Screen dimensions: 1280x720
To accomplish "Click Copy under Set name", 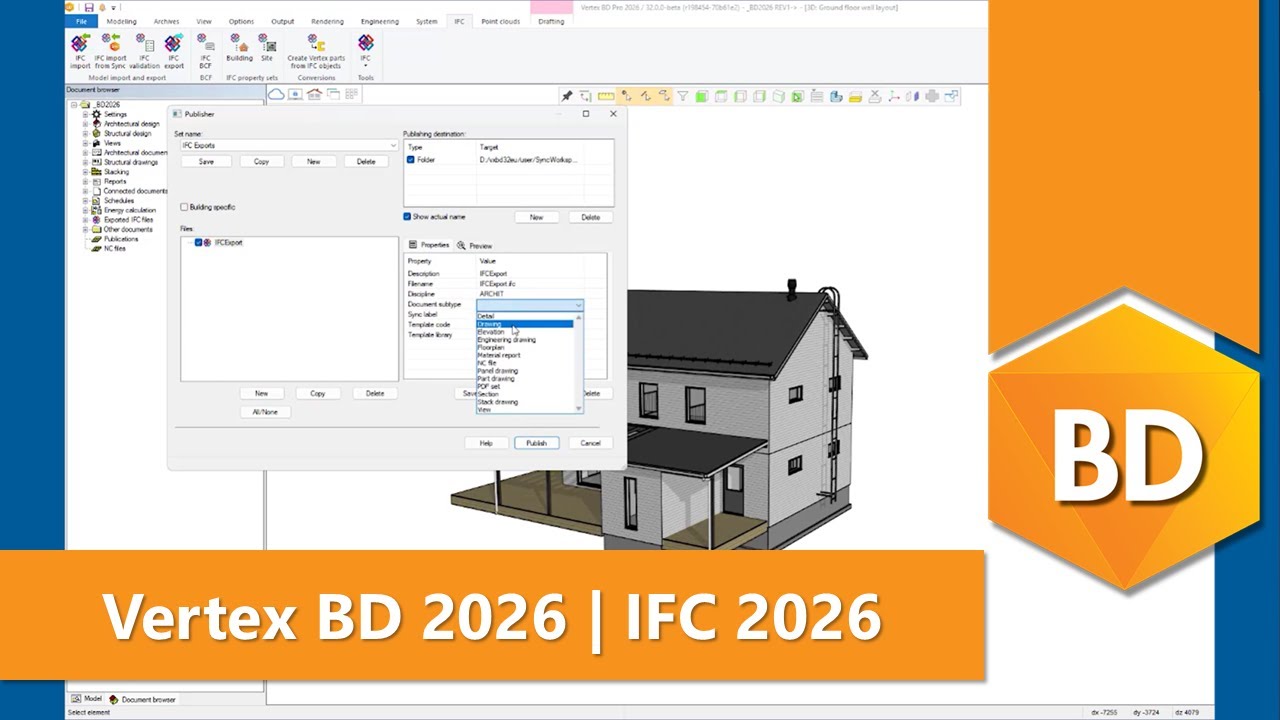I will pyautogui.click(x=261, y=161).
